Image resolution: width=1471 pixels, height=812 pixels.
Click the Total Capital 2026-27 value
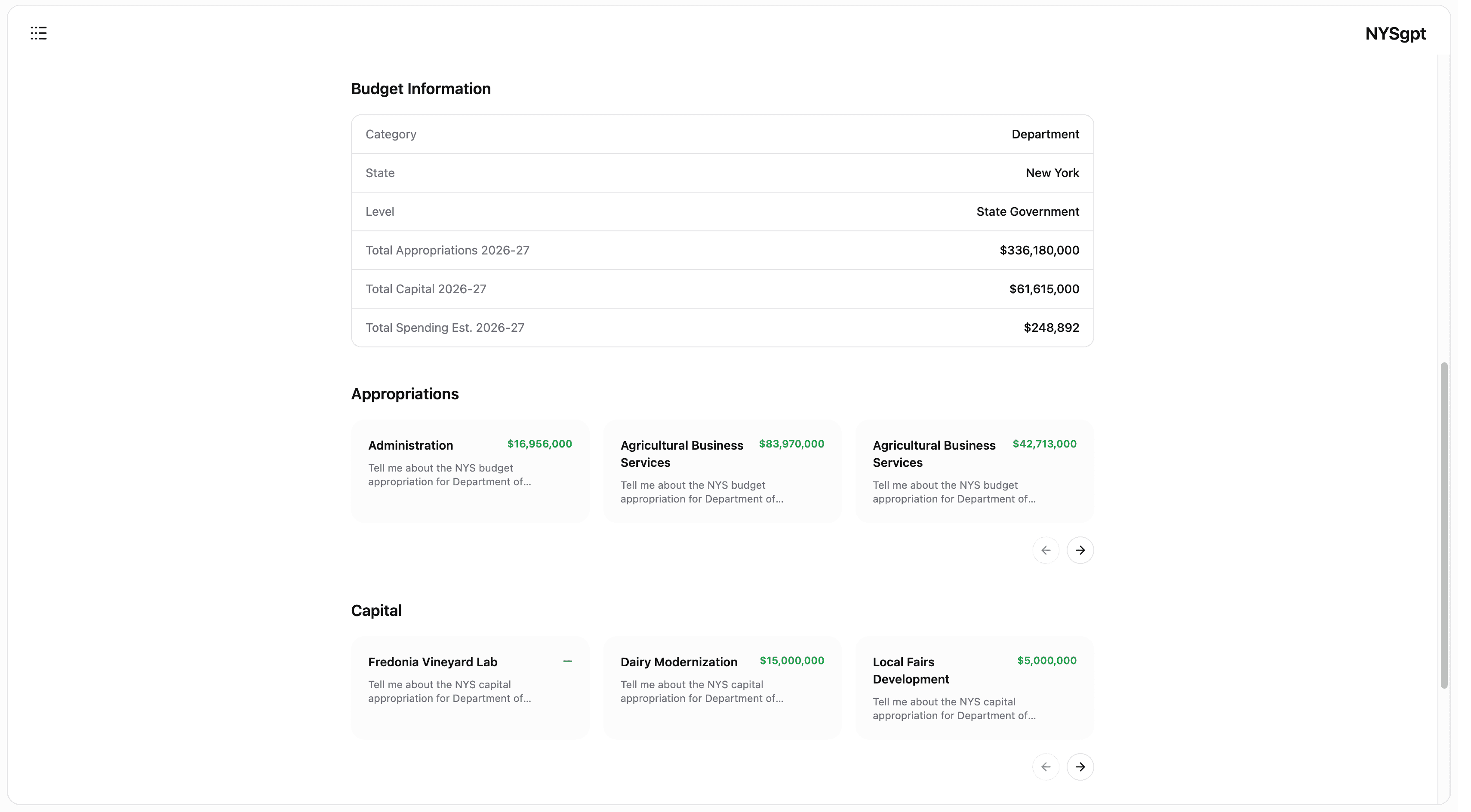coord(1043,289)
